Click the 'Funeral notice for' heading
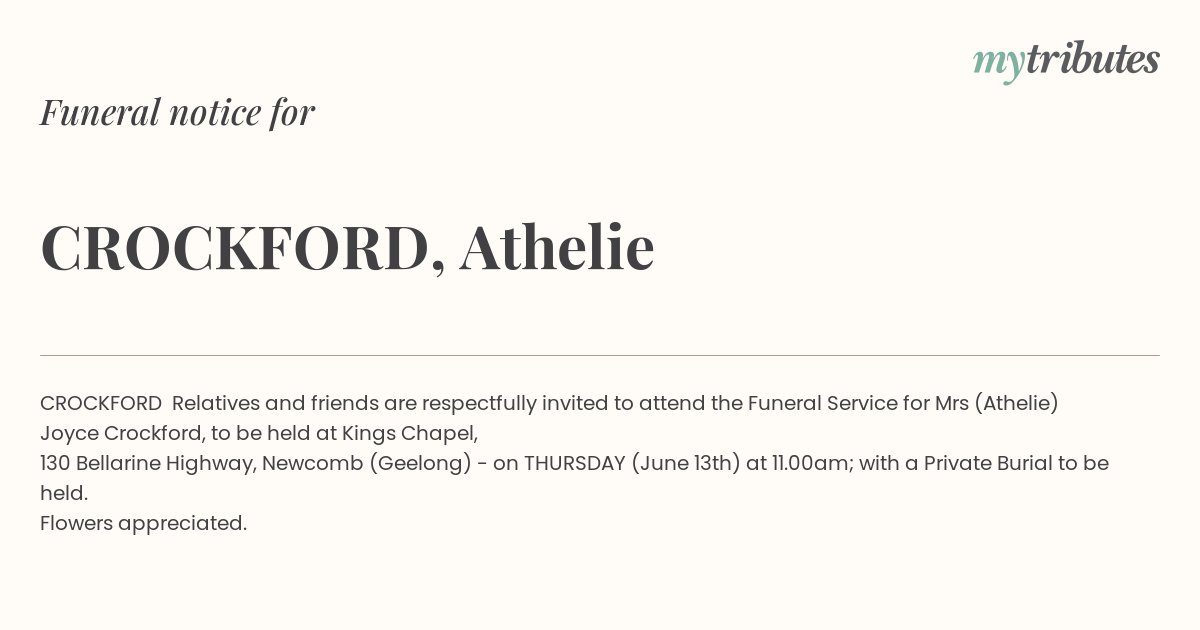1200x630 pixels. pos(177,112)
